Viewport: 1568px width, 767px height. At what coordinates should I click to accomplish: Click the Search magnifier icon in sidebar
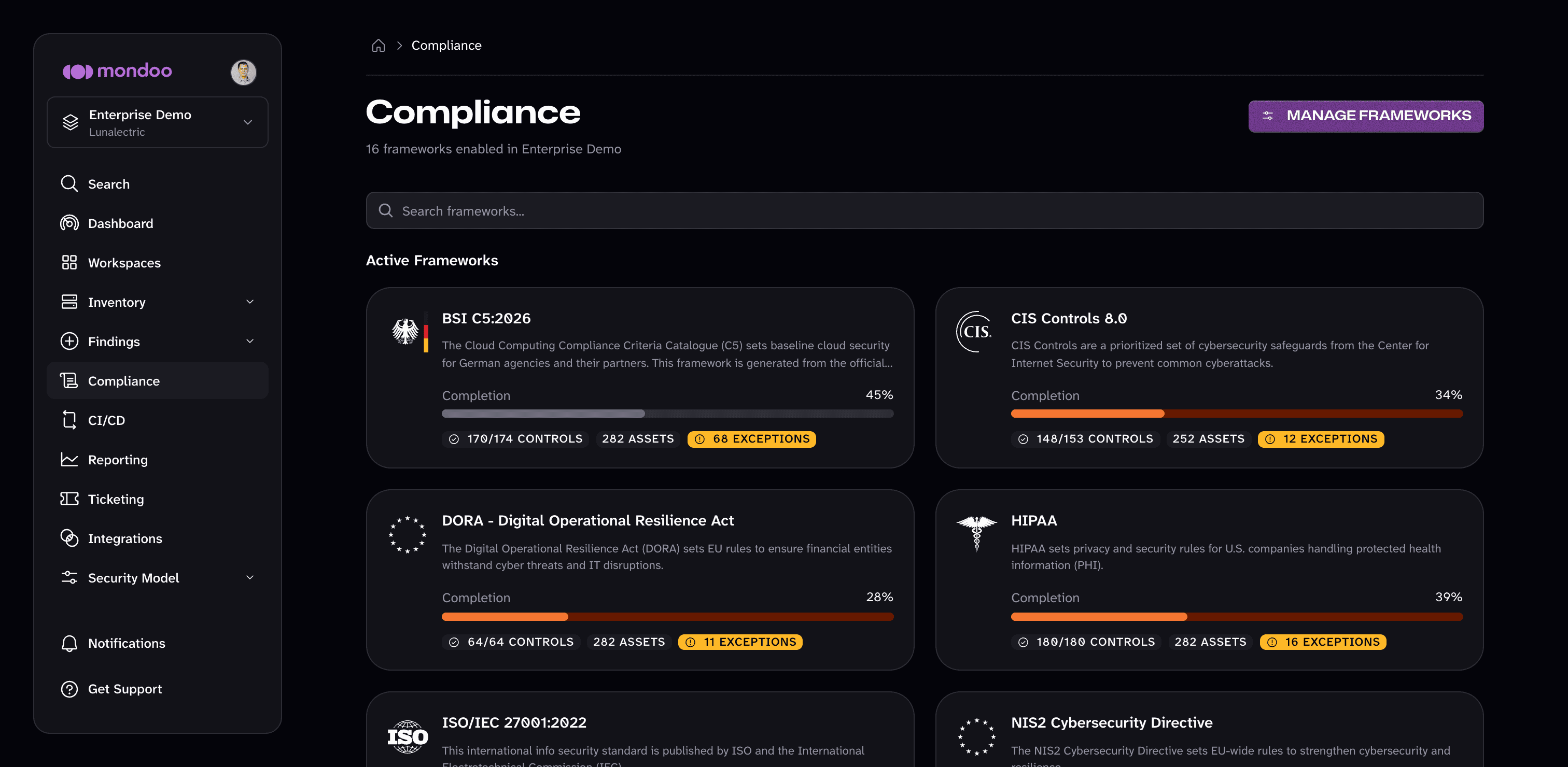tap(69, 183)
